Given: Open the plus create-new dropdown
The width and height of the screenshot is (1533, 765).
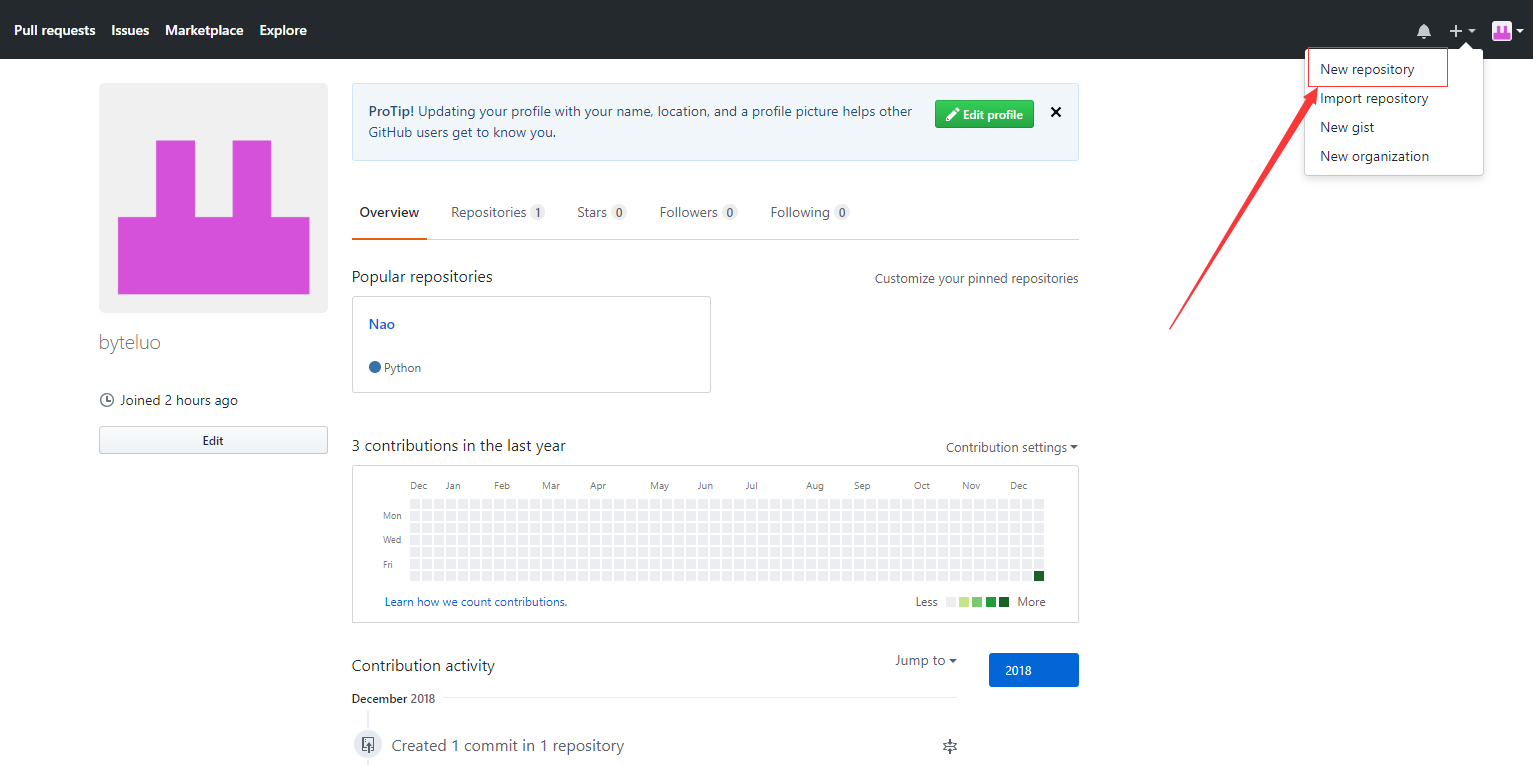Looking at the screenshot, I should 1461,31.
